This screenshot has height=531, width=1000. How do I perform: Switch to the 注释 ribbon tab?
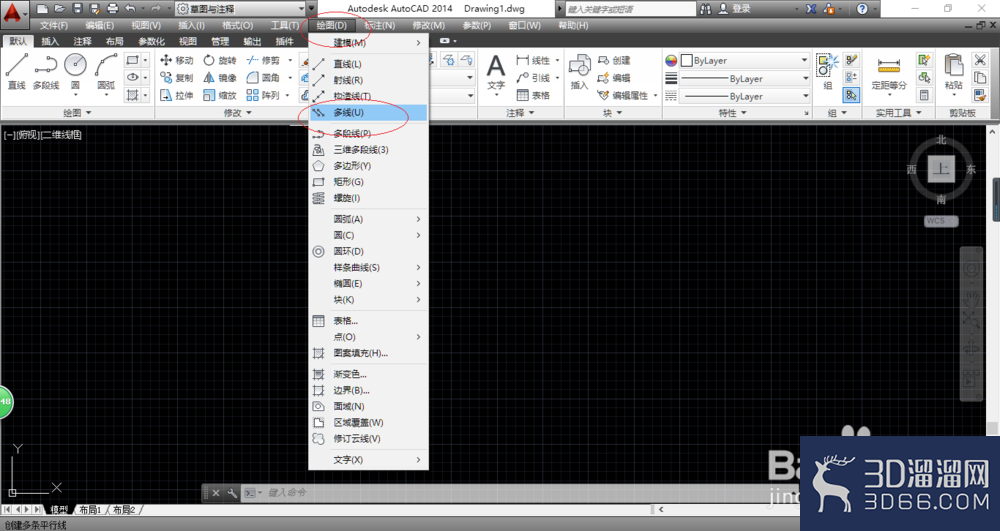(82, 41)
